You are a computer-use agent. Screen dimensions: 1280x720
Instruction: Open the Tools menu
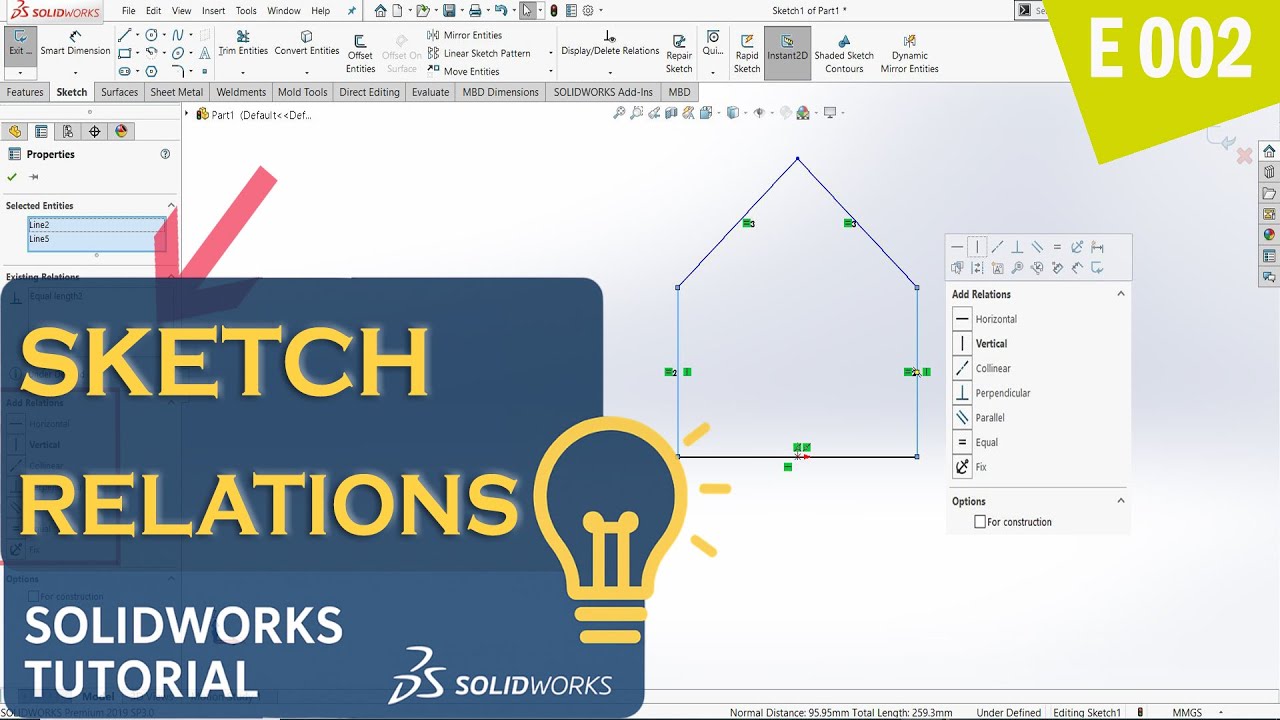(x=246, y=11)
